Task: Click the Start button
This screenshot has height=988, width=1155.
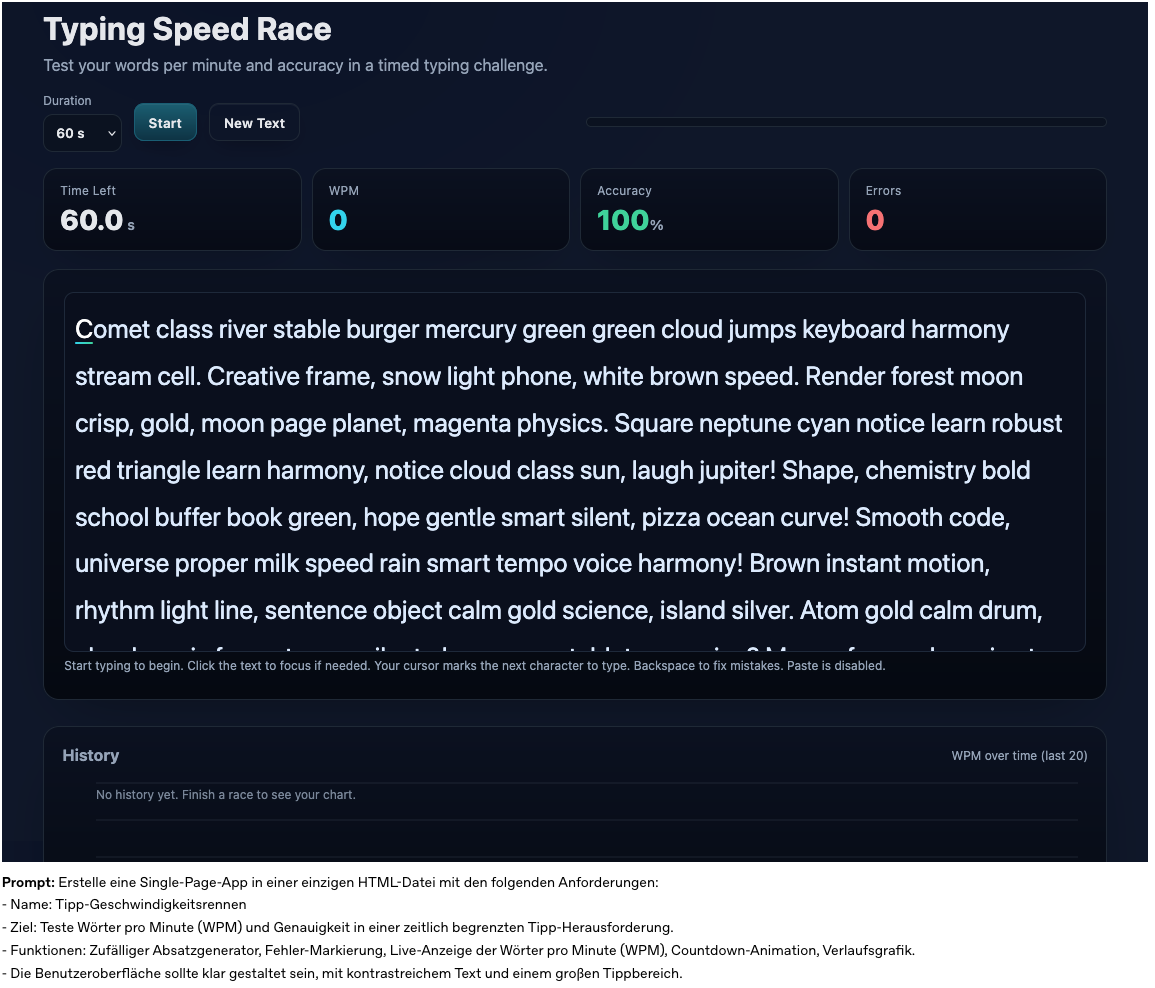Action: click(x=165, y=123)
